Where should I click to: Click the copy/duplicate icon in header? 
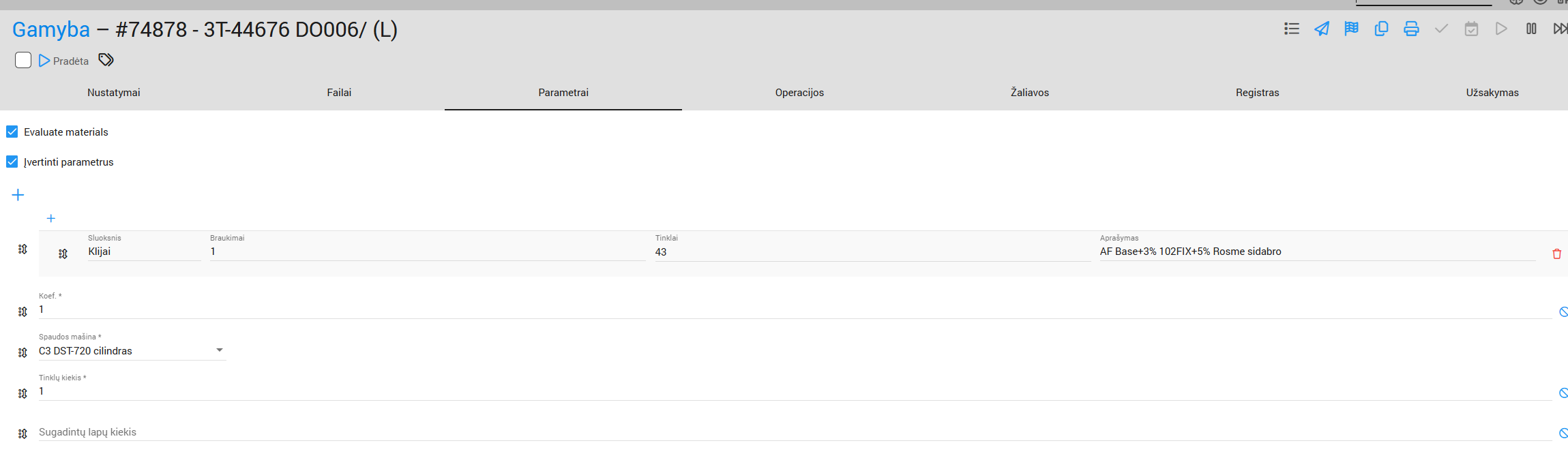1381,29
